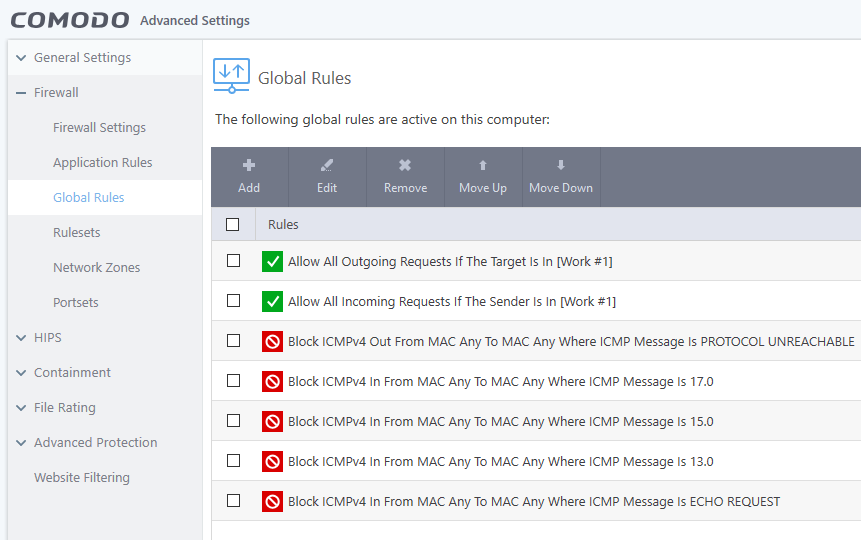Open Website Filtering section
861x540 pixels.
click(82, 477)
